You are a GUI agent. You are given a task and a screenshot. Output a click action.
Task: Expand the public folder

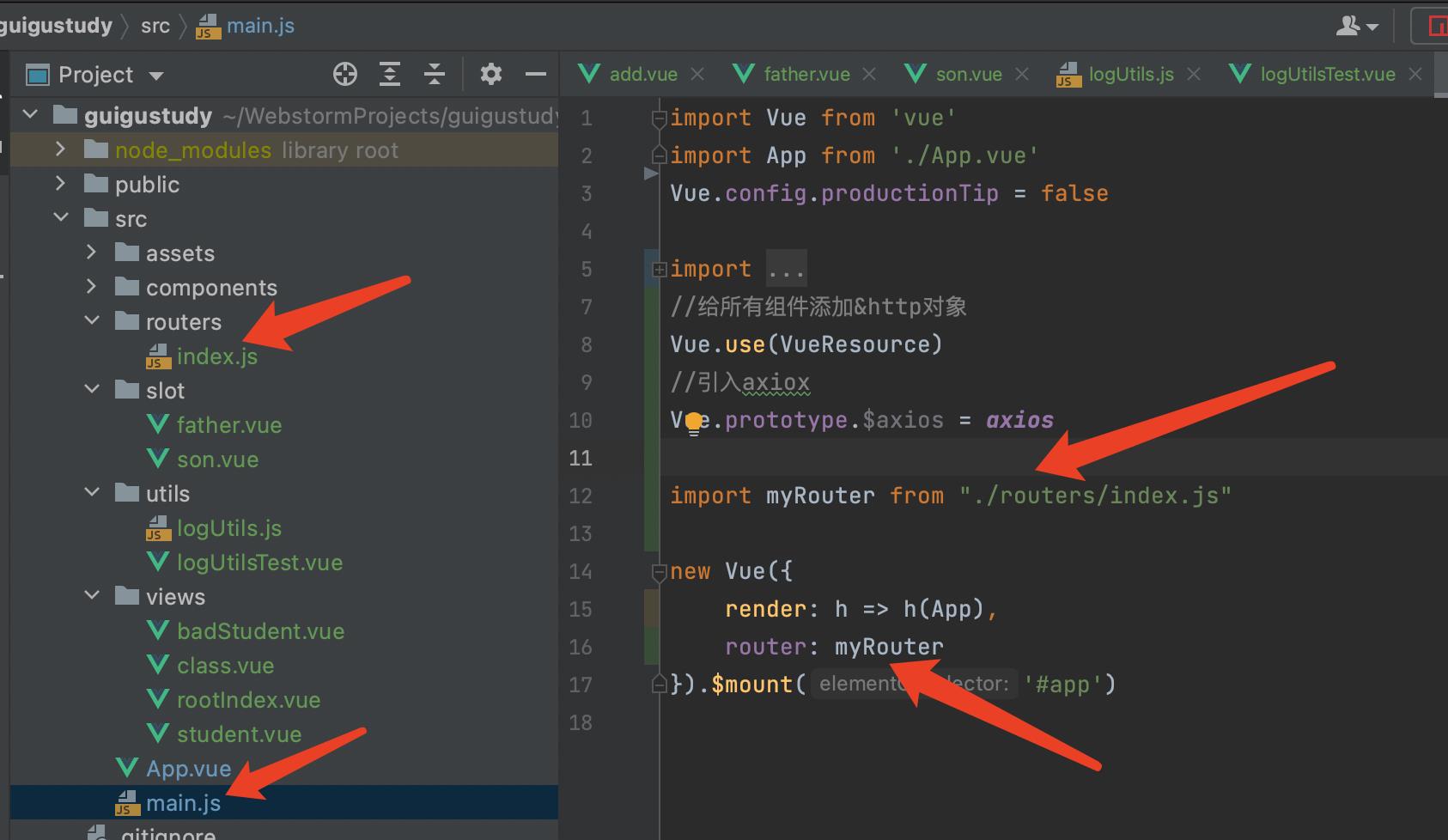point(60,184)
